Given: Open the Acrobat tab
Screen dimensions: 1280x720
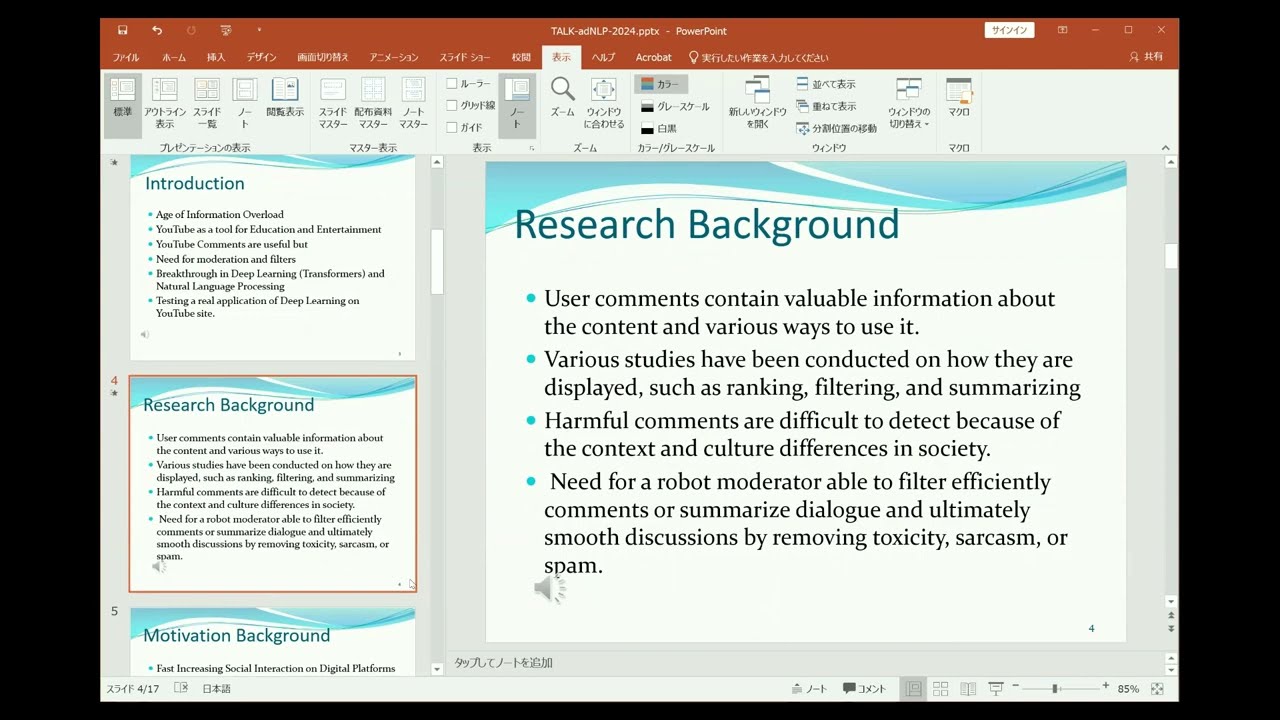Looking at the screenshot, I should tap(654, 57).
